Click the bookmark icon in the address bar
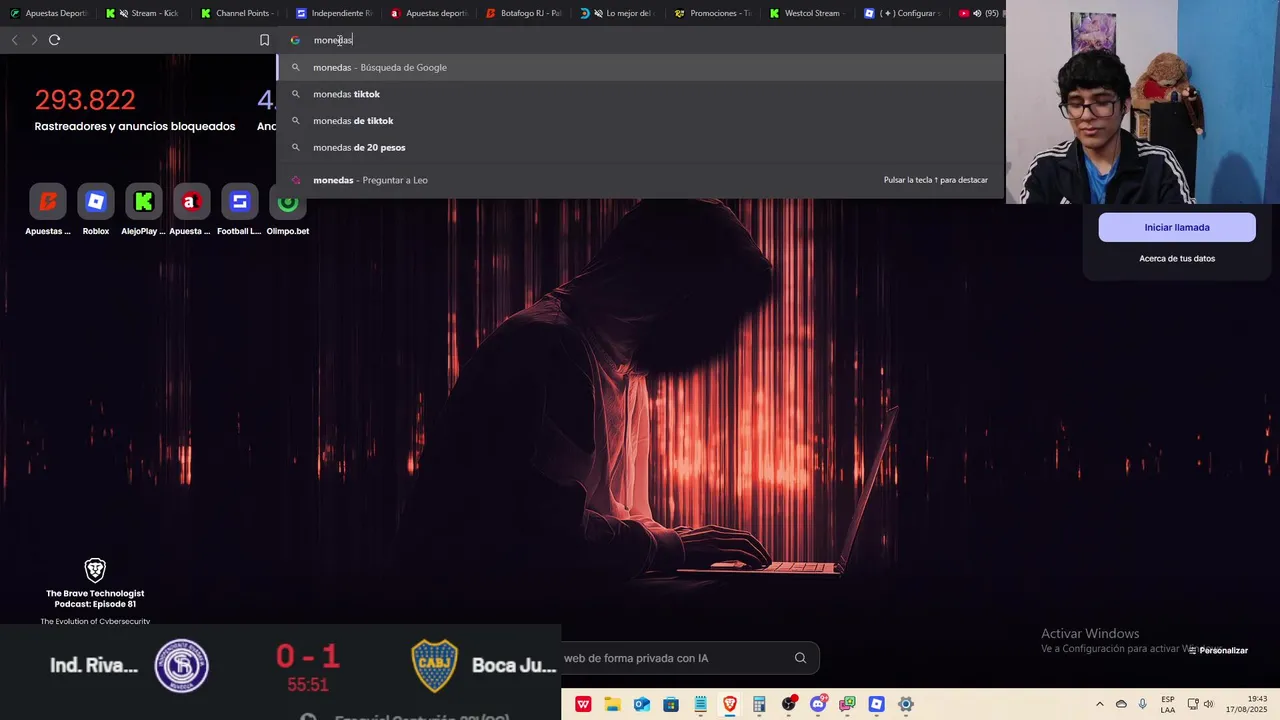1280x720 pixels. point(264,40)
